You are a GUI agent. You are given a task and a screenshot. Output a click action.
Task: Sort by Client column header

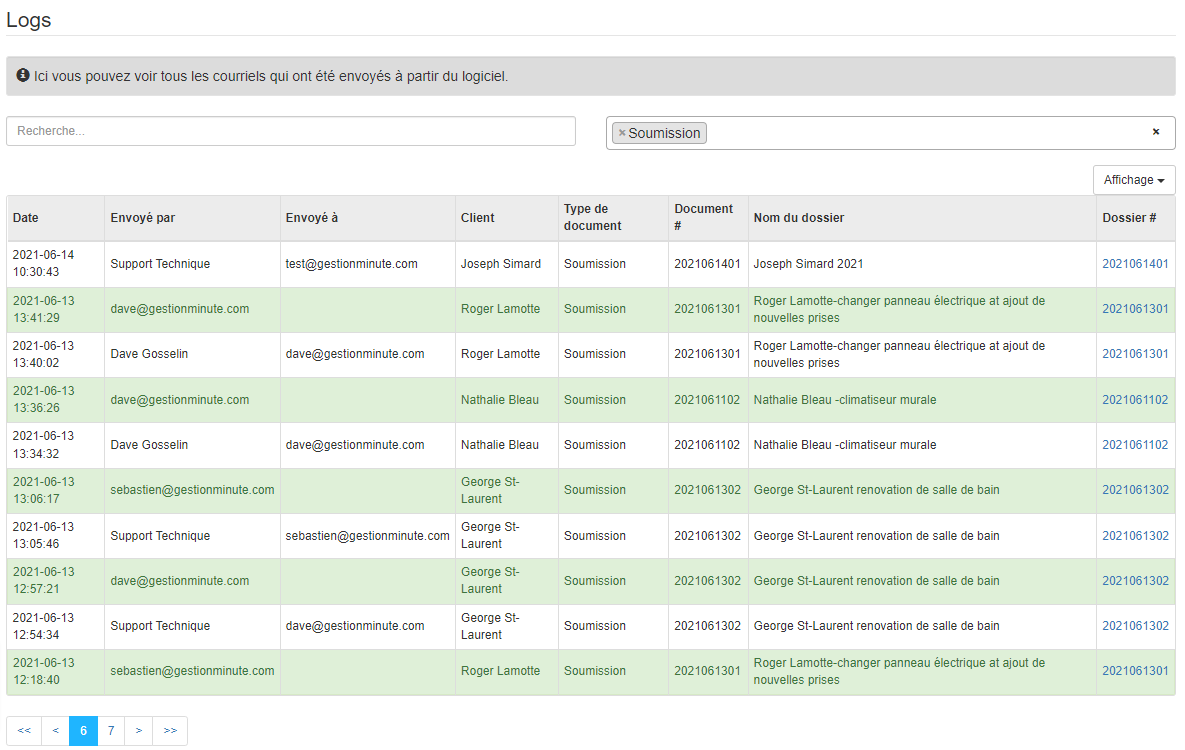(477, 218)
